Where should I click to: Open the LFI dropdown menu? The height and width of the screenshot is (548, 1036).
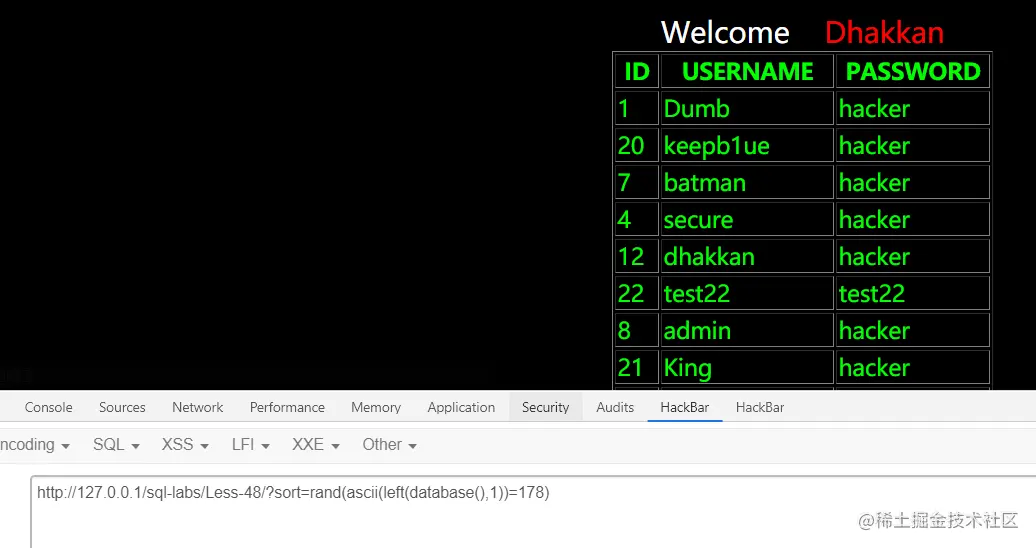pyautogui.click(x=250, y=444)
